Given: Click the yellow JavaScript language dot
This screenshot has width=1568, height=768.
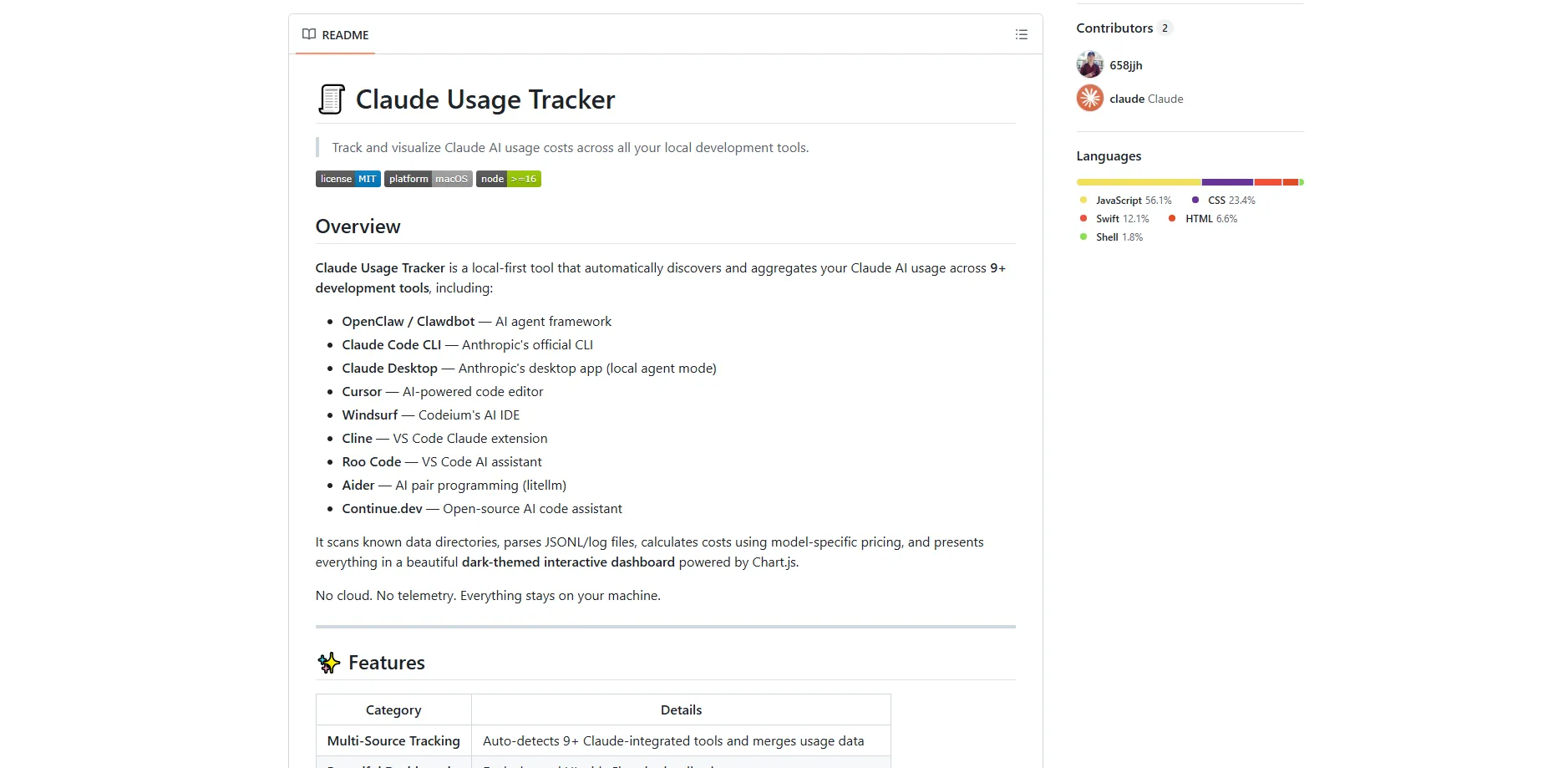Looking at the screenshot, I should [x=1083, y=200].
